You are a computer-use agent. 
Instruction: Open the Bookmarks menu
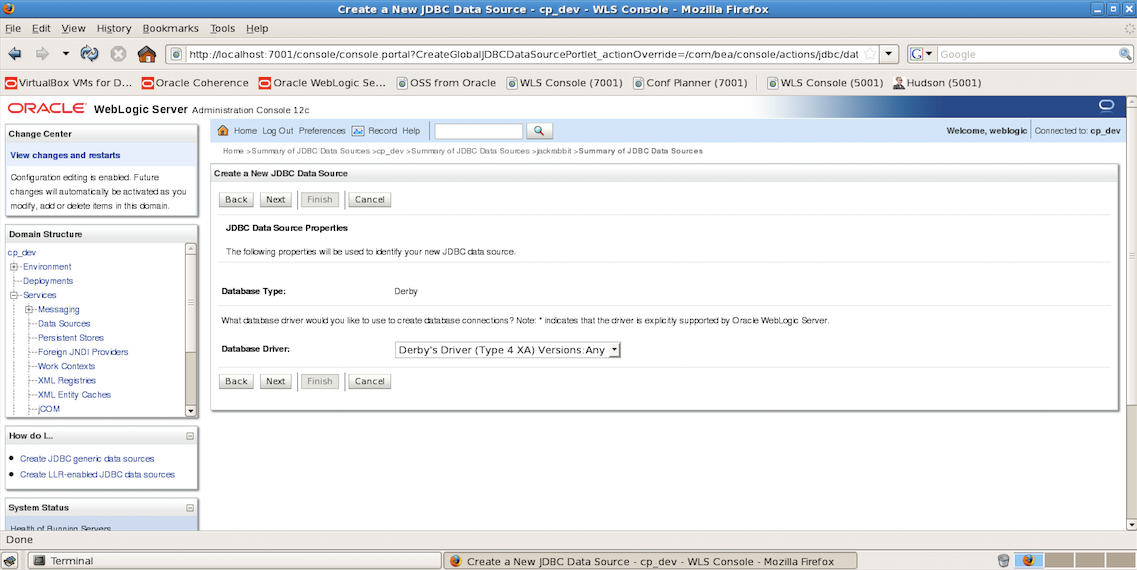[171, 29]
